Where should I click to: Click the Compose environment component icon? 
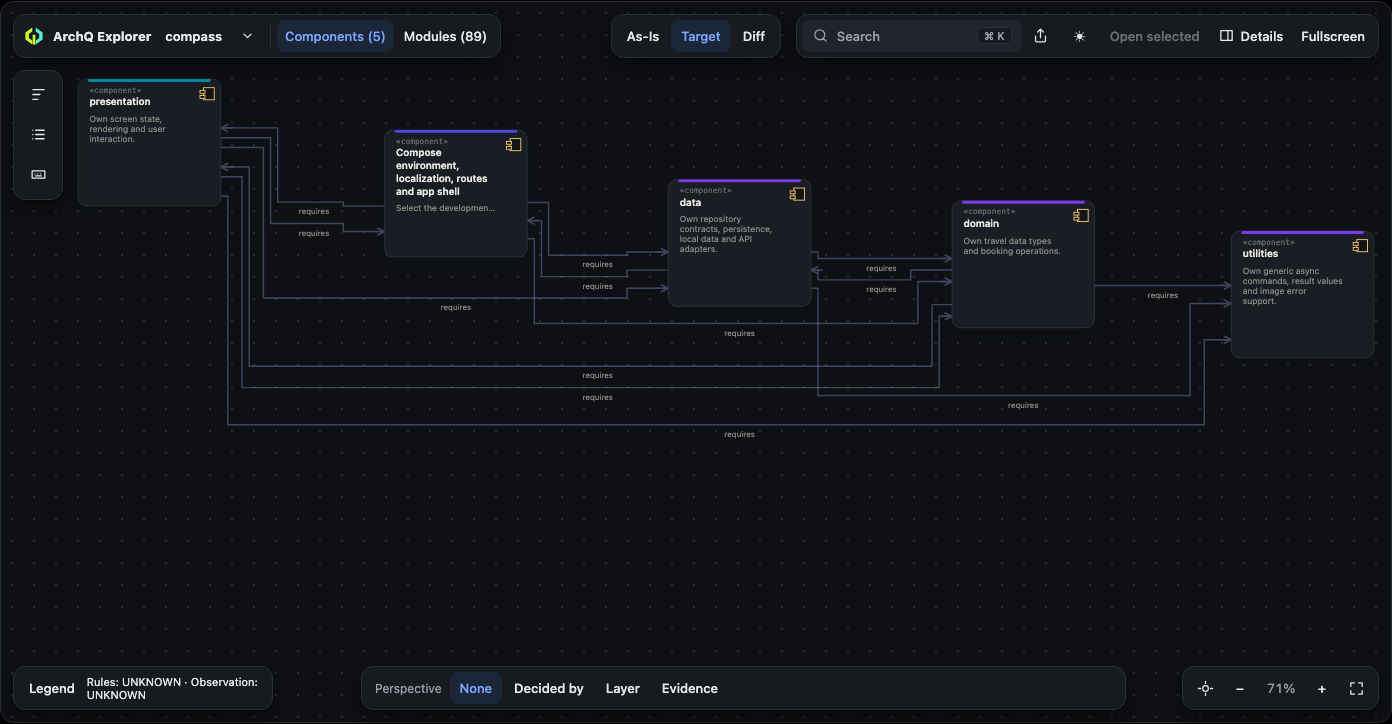click(513, 145)
